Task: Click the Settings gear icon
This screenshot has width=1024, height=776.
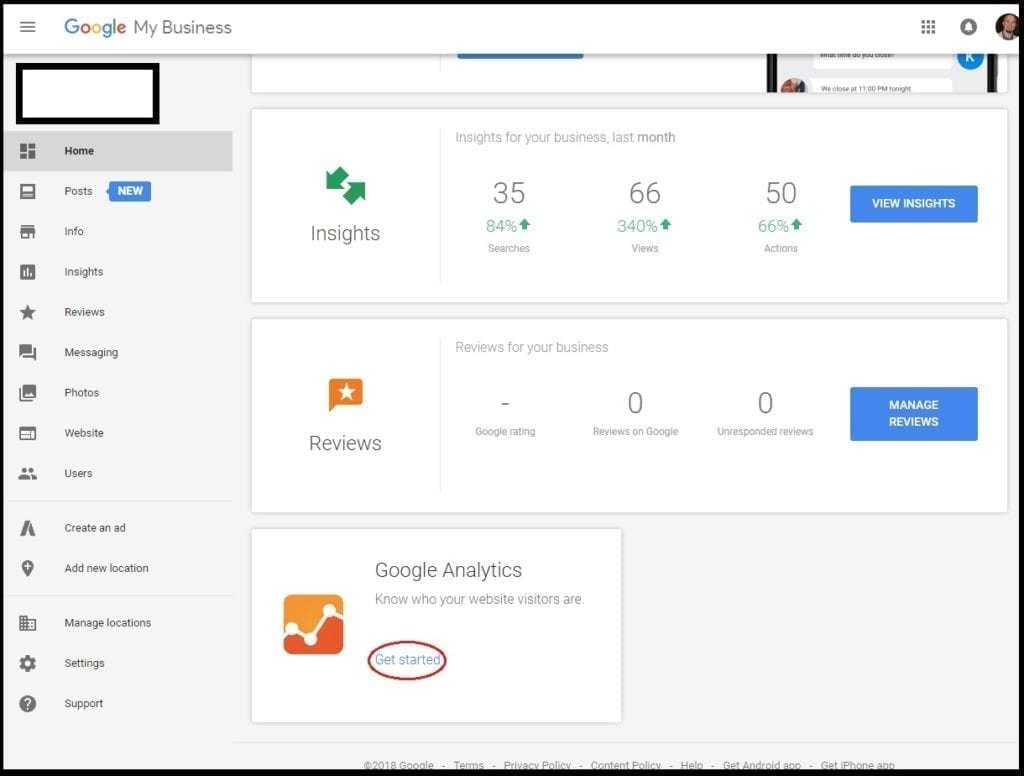Action: coord(27,664)
